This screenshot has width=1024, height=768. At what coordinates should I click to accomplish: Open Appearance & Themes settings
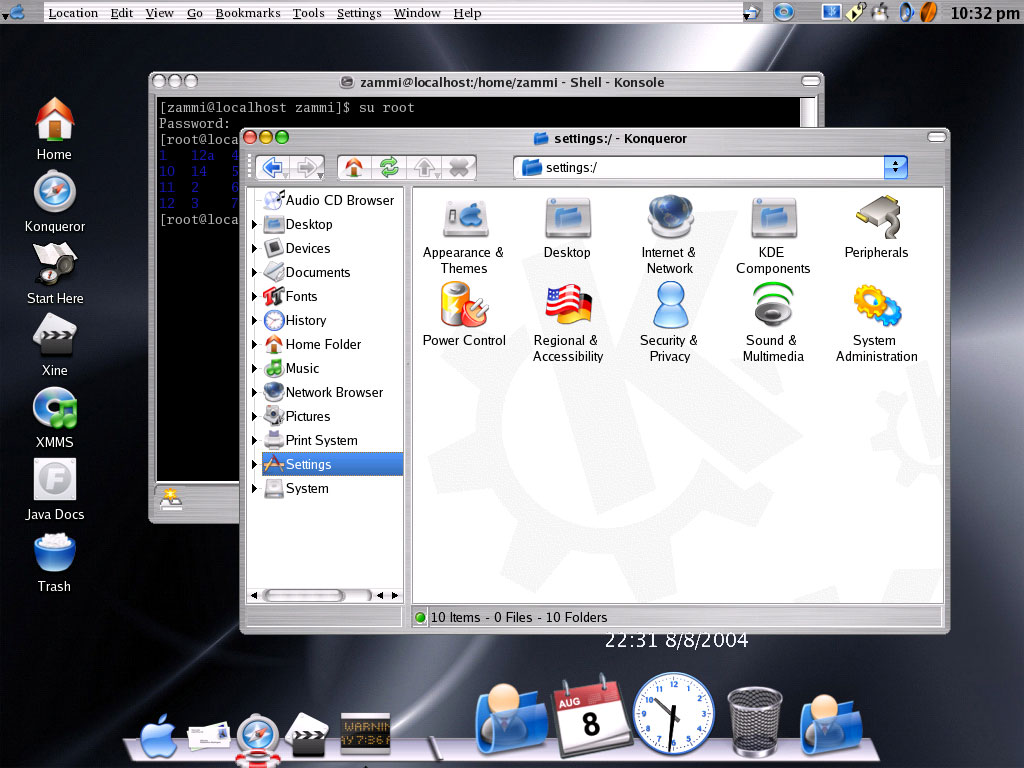tap(464, 236)
